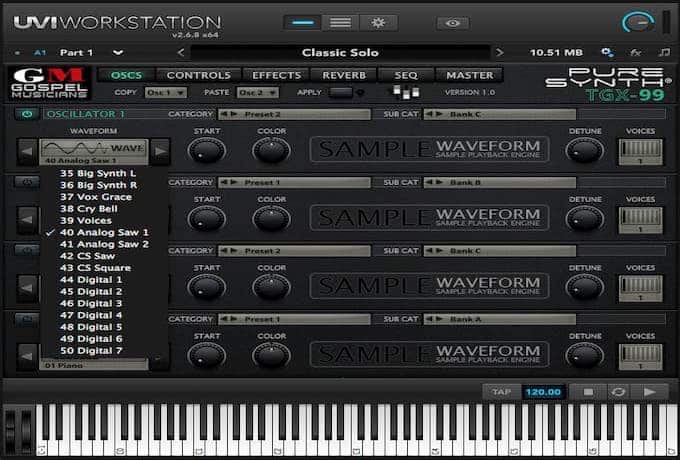This screenshot has width=680, height=460.
Task: Open third oscillator CATEGORY Preset 2 selector
Action: 294,251
